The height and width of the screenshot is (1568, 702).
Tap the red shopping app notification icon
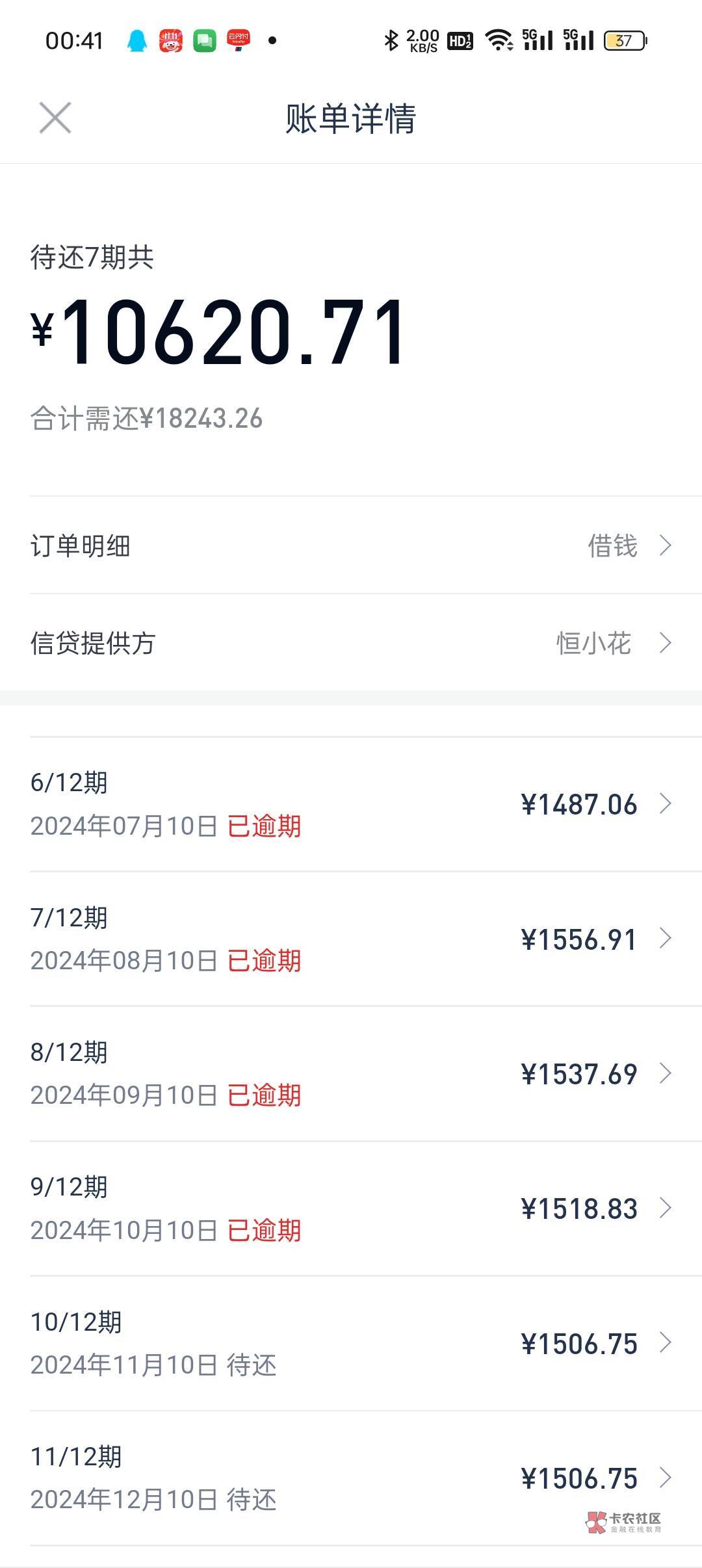pyautogui.click(x=171, y=41)
